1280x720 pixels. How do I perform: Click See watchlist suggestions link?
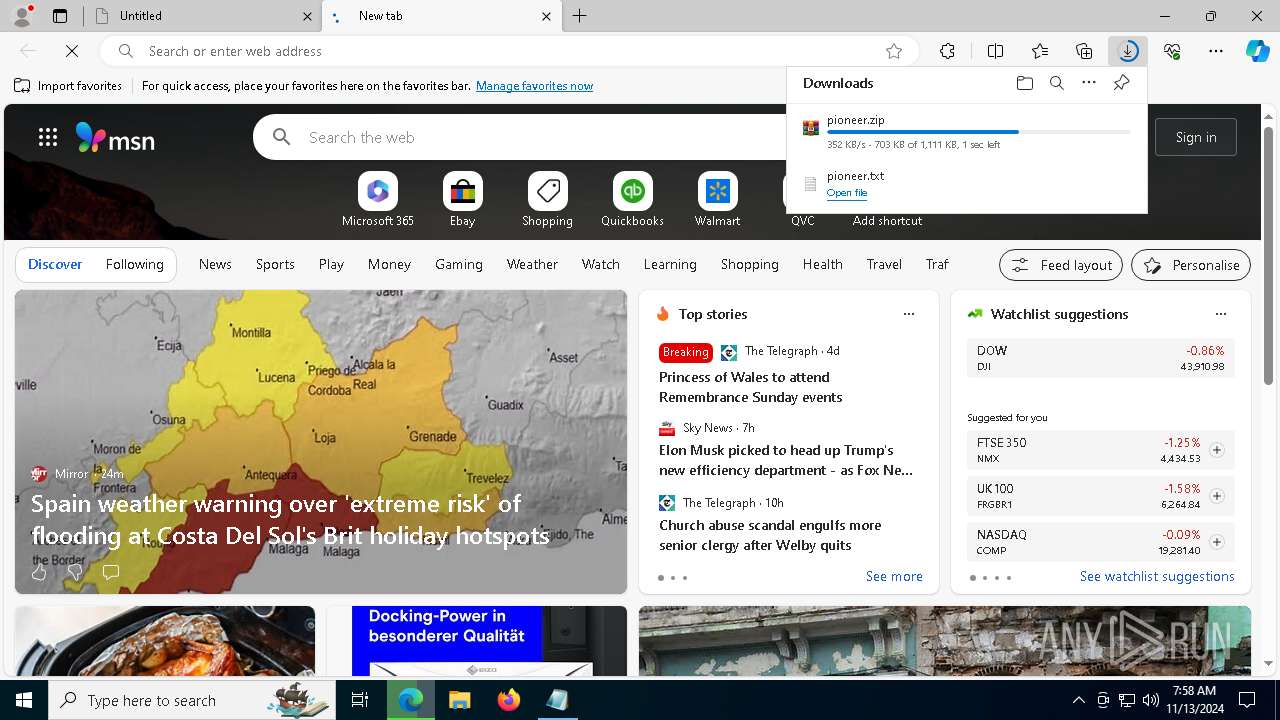point(1157,576)
